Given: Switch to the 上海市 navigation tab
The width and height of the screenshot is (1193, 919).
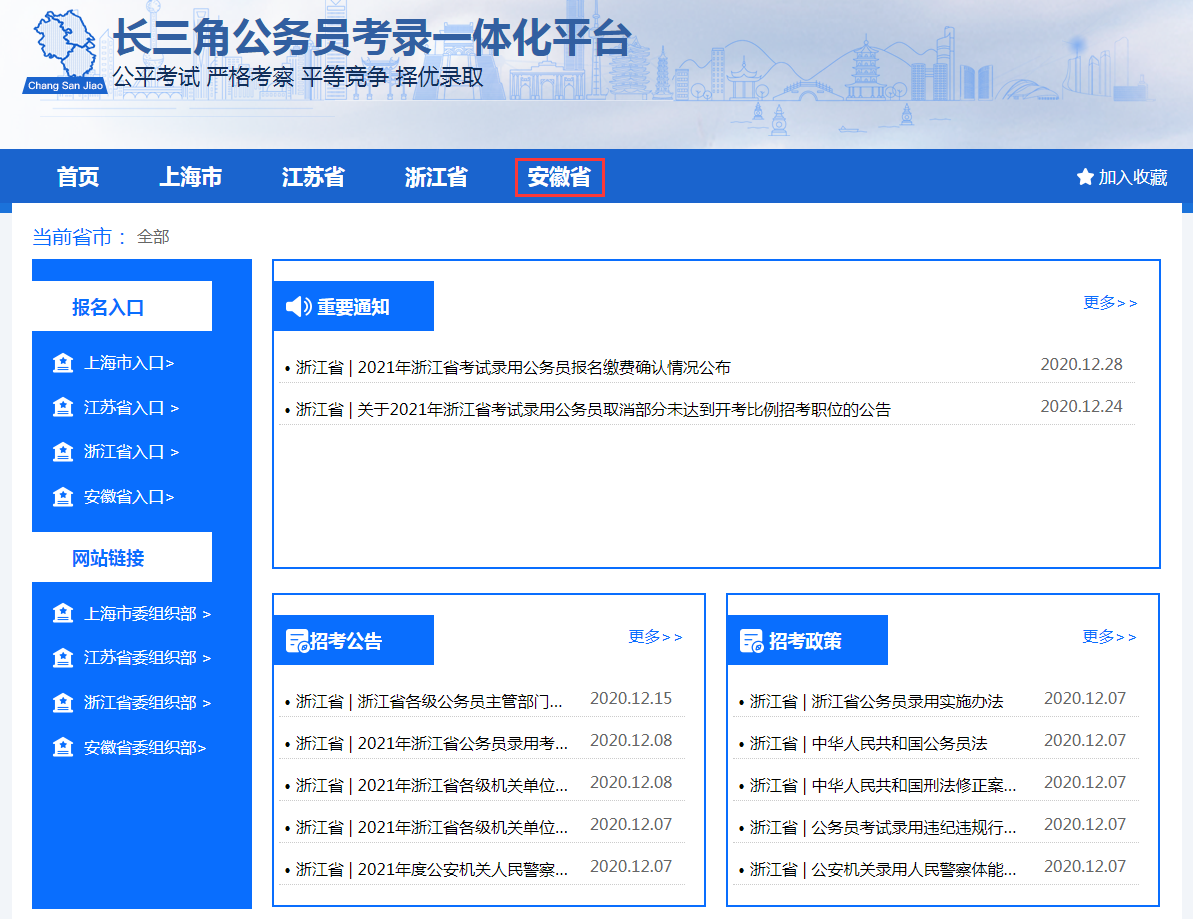Looking at the screenshot, I should click(x=190, y=177).
